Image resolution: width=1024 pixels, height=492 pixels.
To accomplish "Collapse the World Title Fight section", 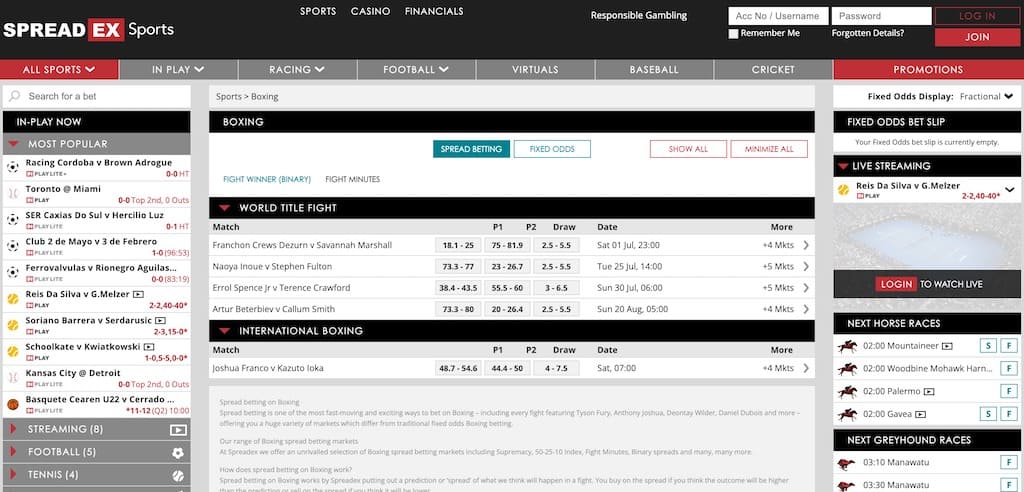I will (x=225, y=208).
